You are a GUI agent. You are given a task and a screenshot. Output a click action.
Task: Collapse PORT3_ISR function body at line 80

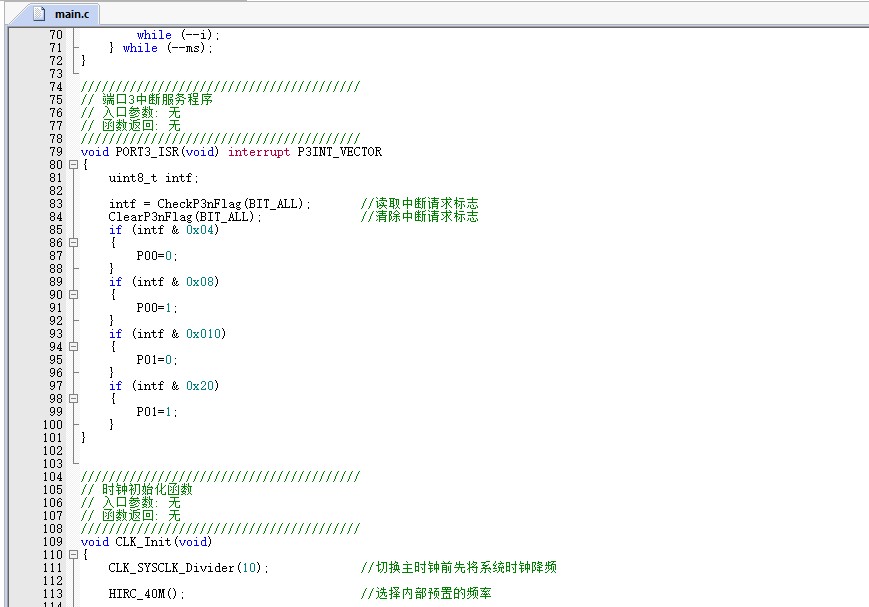pos(73,165)
